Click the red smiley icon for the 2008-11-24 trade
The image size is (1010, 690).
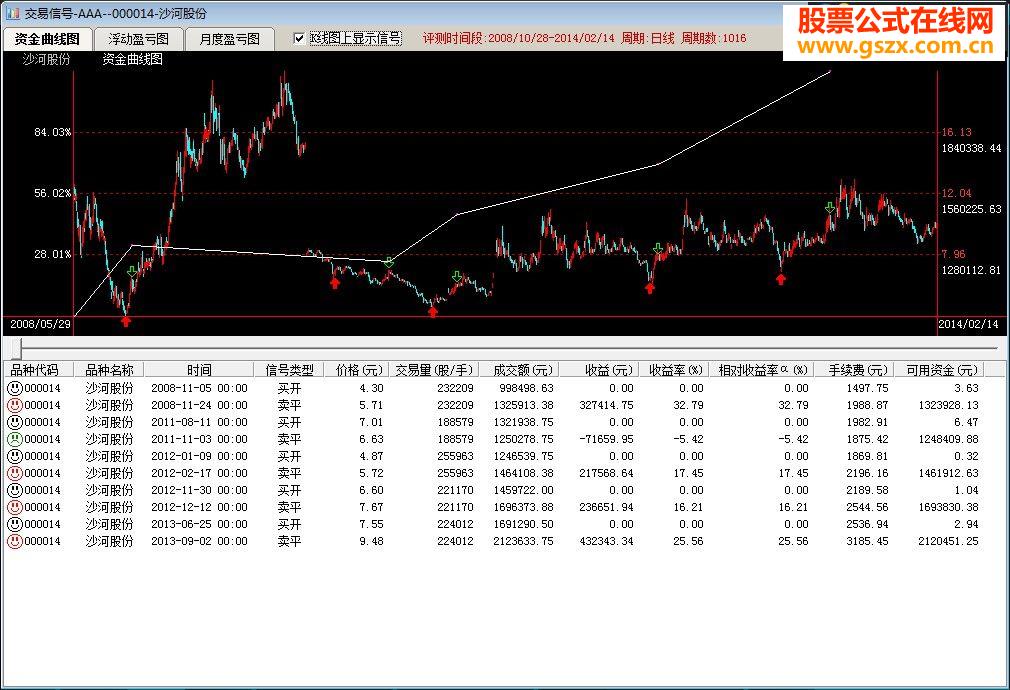[15, 405]
